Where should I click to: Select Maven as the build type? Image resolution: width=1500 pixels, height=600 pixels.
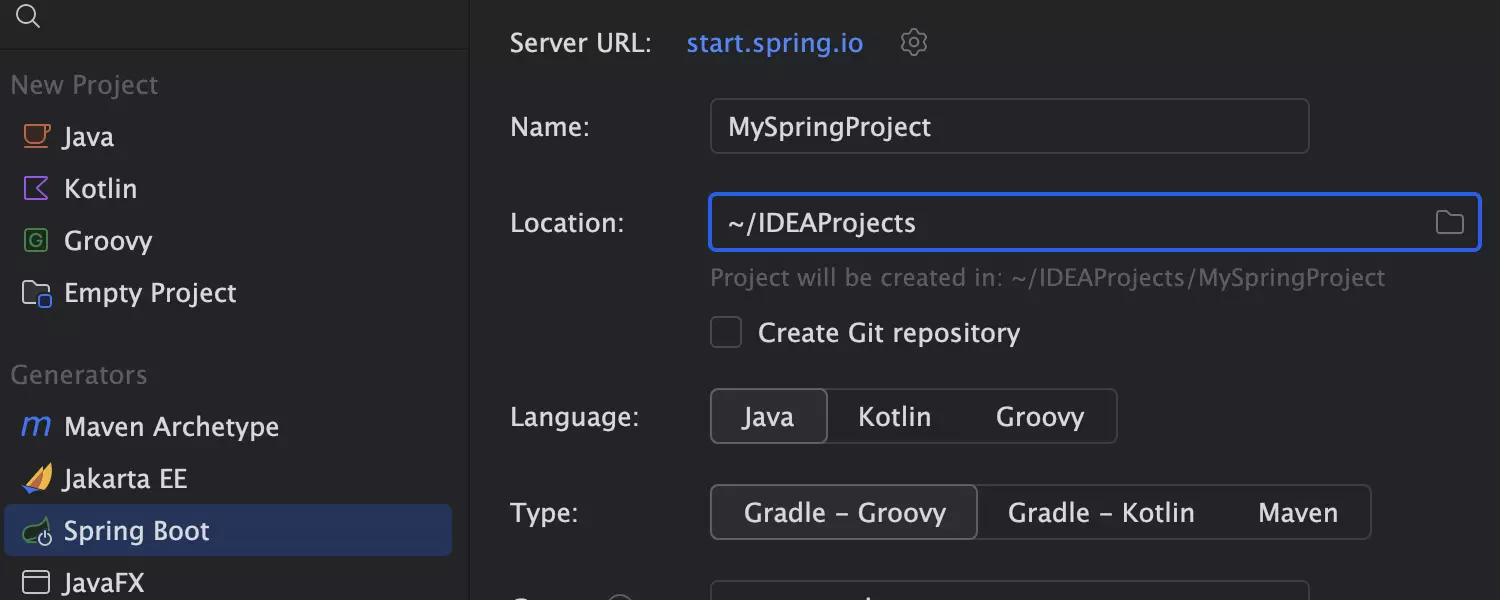[1297, 513]
